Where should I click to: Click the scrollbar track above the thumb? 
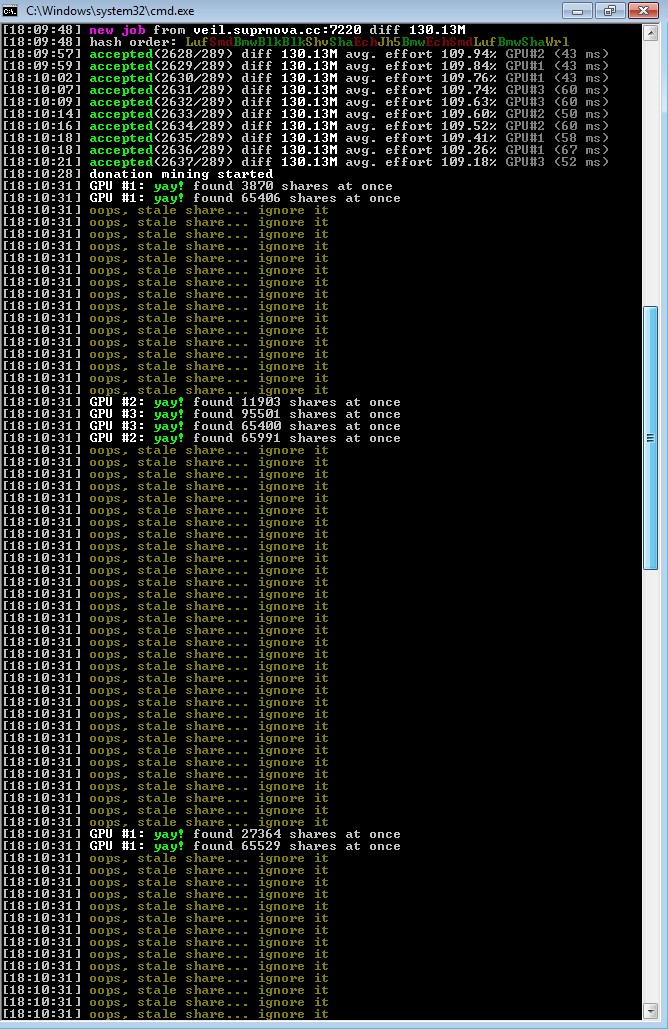coord(650,173)
